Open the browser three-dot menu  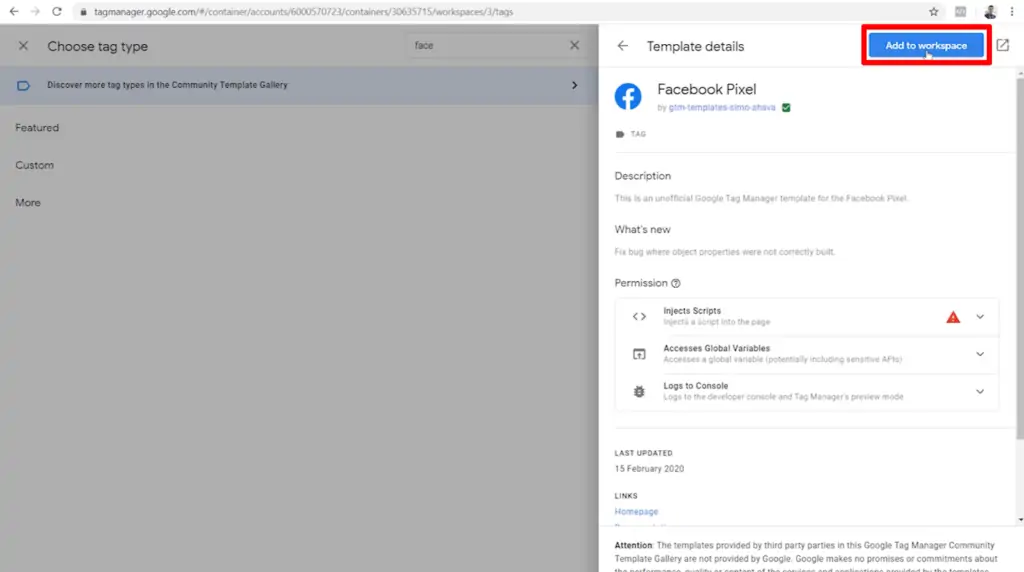[x=1012, y=12]
